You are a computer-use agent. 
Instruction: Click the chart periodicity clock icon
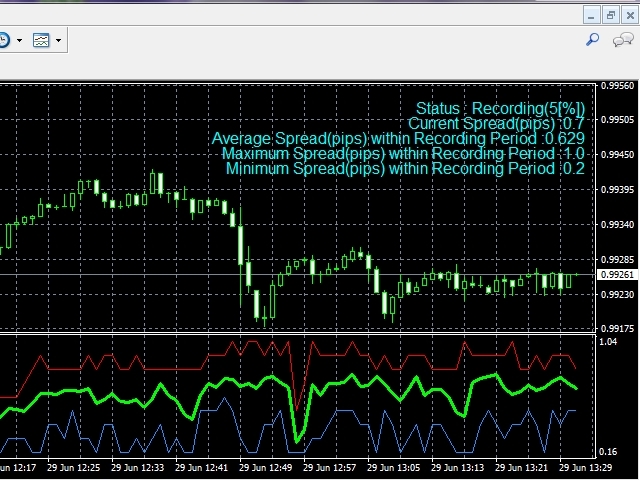[x=3, y=40]
